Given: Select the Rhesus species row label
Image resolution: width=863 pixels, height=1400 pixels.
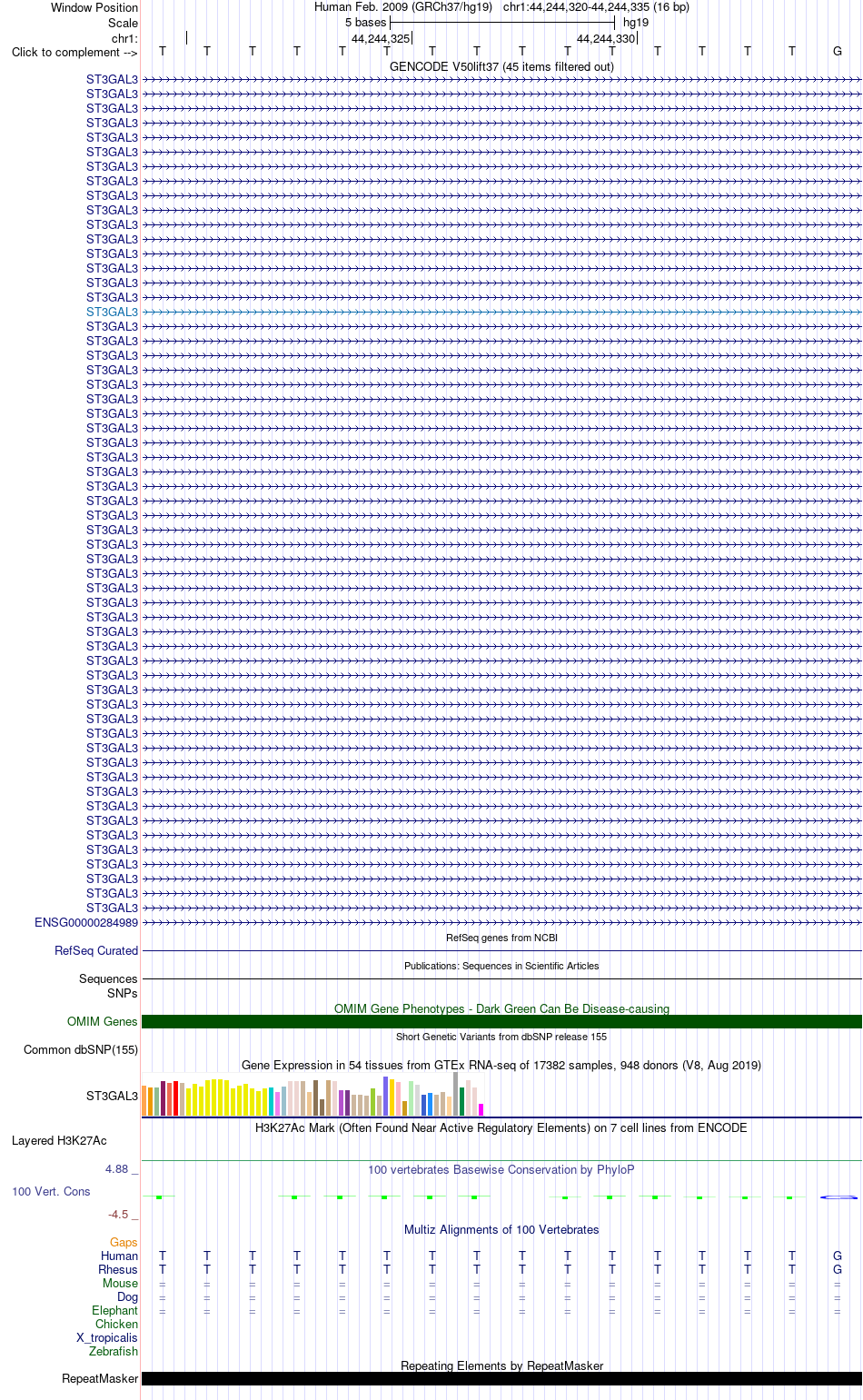Looking at the screenshot, I should click(x=118, y=1269).
